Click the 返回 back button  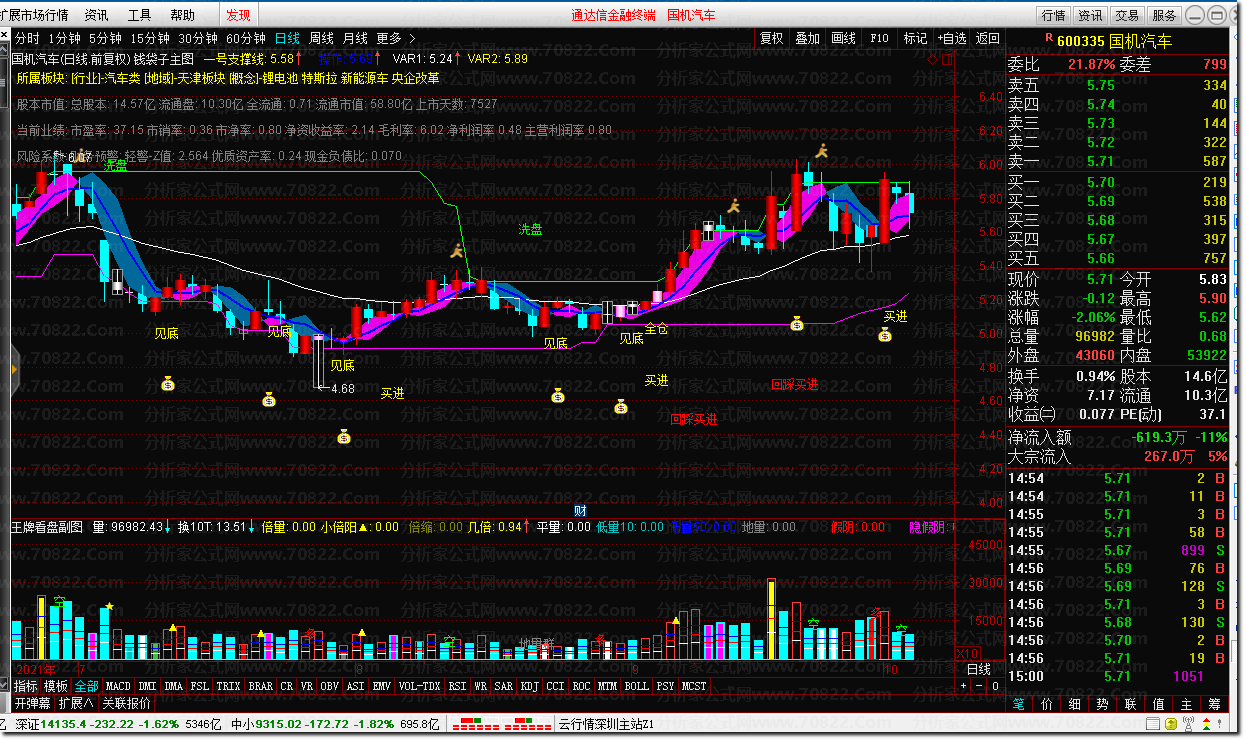[987, 39]
